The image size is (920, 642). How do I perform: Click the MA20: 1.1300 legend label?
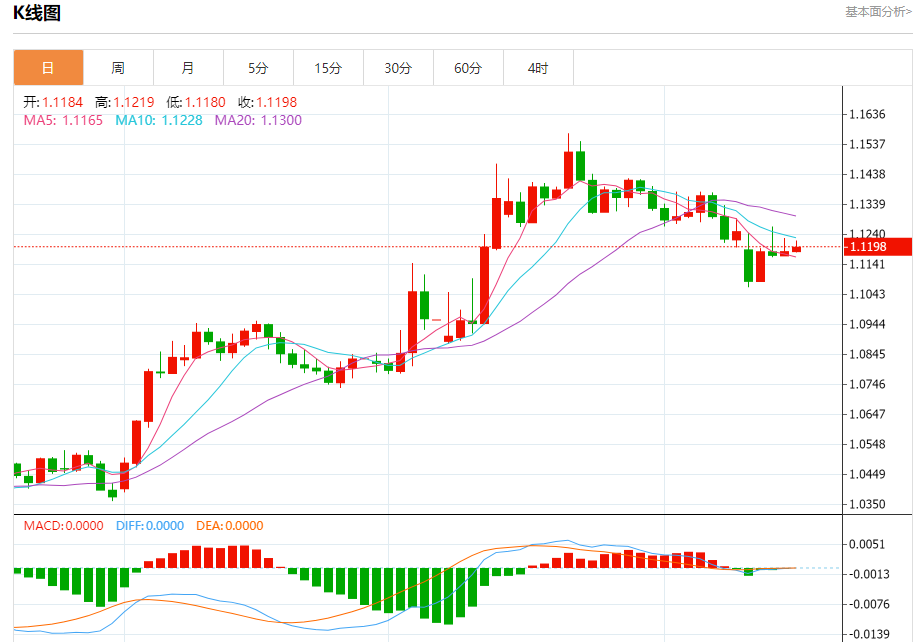pyautogui.click(x=258, y=120)
